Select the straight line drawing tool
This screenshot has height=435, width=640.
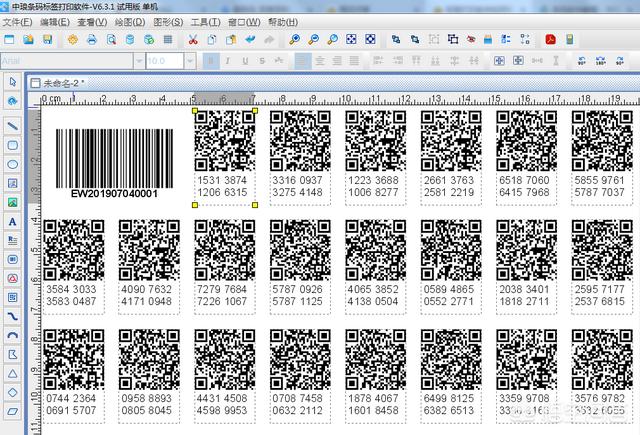coord(13,125)
